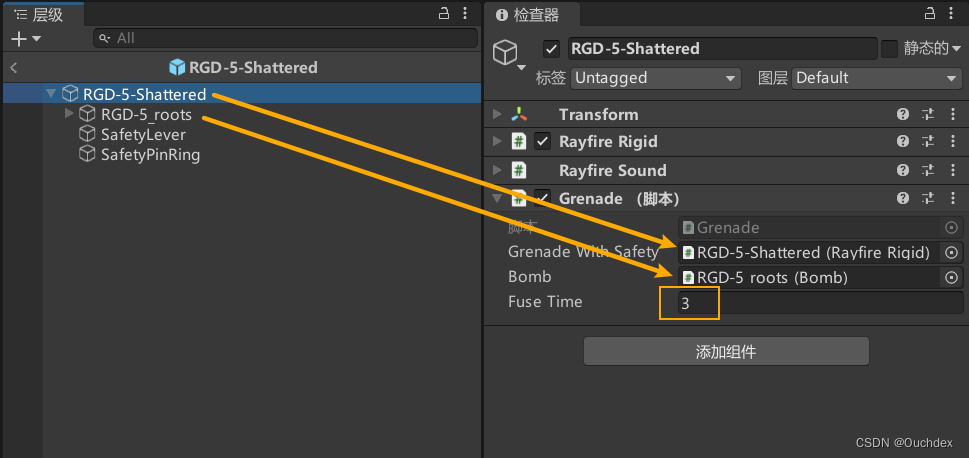This screenshot has height=458, width=969.
Task: Toggle the RGD-5-Shattered active checkbox
Action: tap(550, 48)
